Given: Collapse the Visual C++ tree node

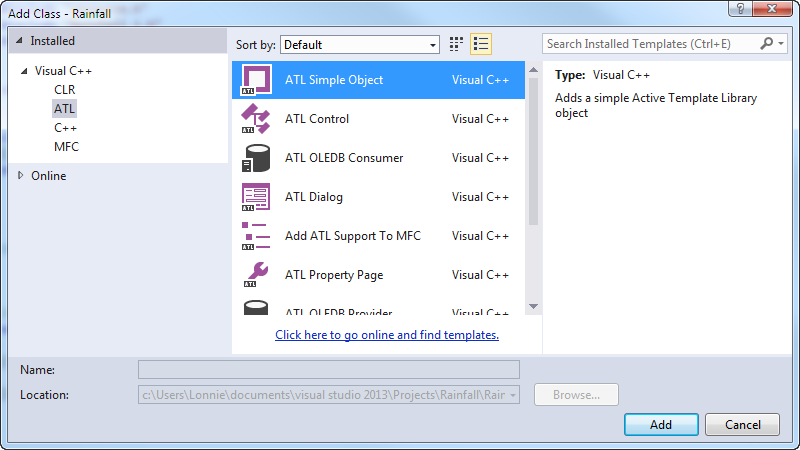Looking at the screenshot, I should [x=24, y=71].
